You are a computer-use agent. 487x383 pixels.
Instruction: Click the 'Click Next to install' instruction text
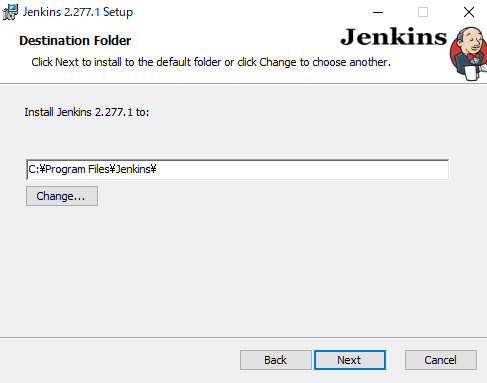[x=211, y=62]
